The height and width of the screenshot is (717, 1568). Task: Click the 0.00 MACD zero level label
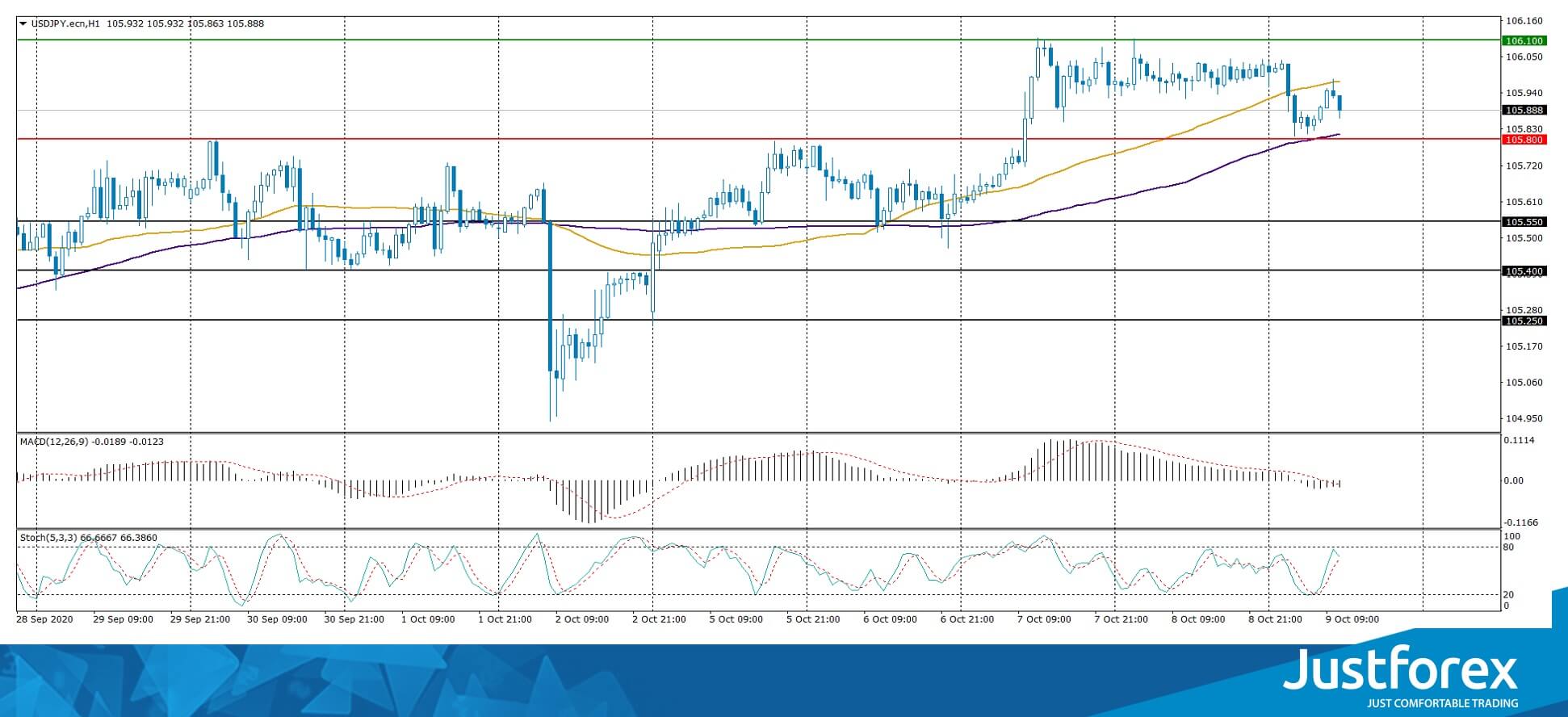pyautogui.click(x=1516, y=480)
